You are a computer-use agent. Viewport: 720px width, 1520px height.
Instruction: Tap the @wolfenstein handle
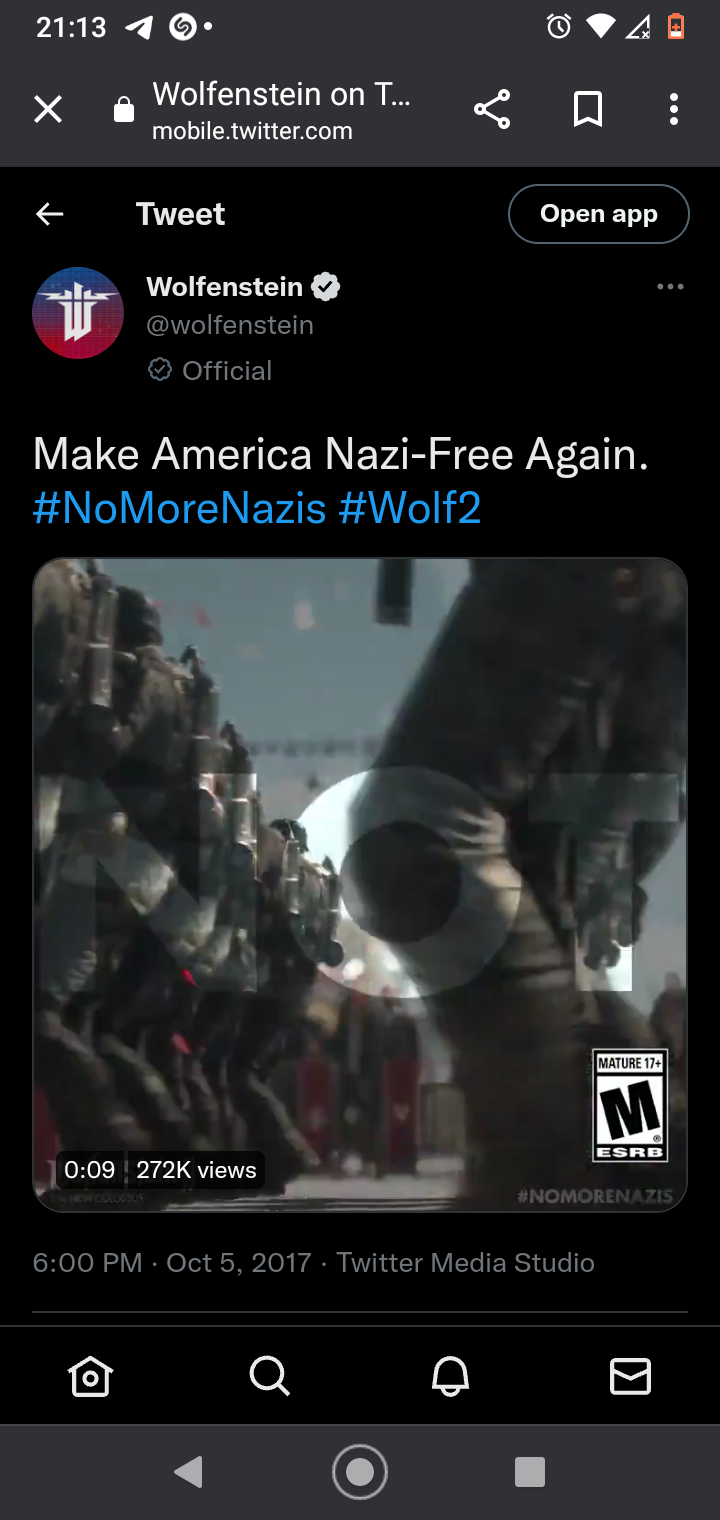click(x=230, y=325)
